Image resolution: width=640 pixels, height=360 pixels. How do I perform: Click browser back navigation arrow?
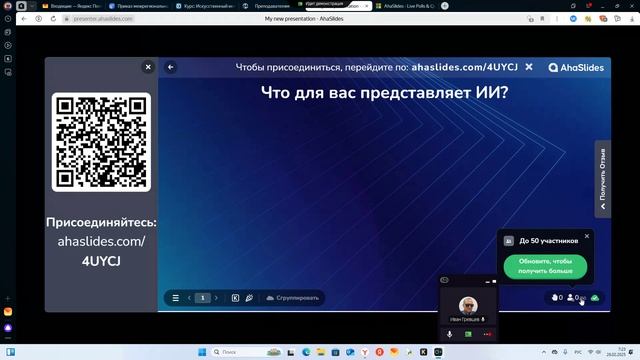[x=24, y=19]
